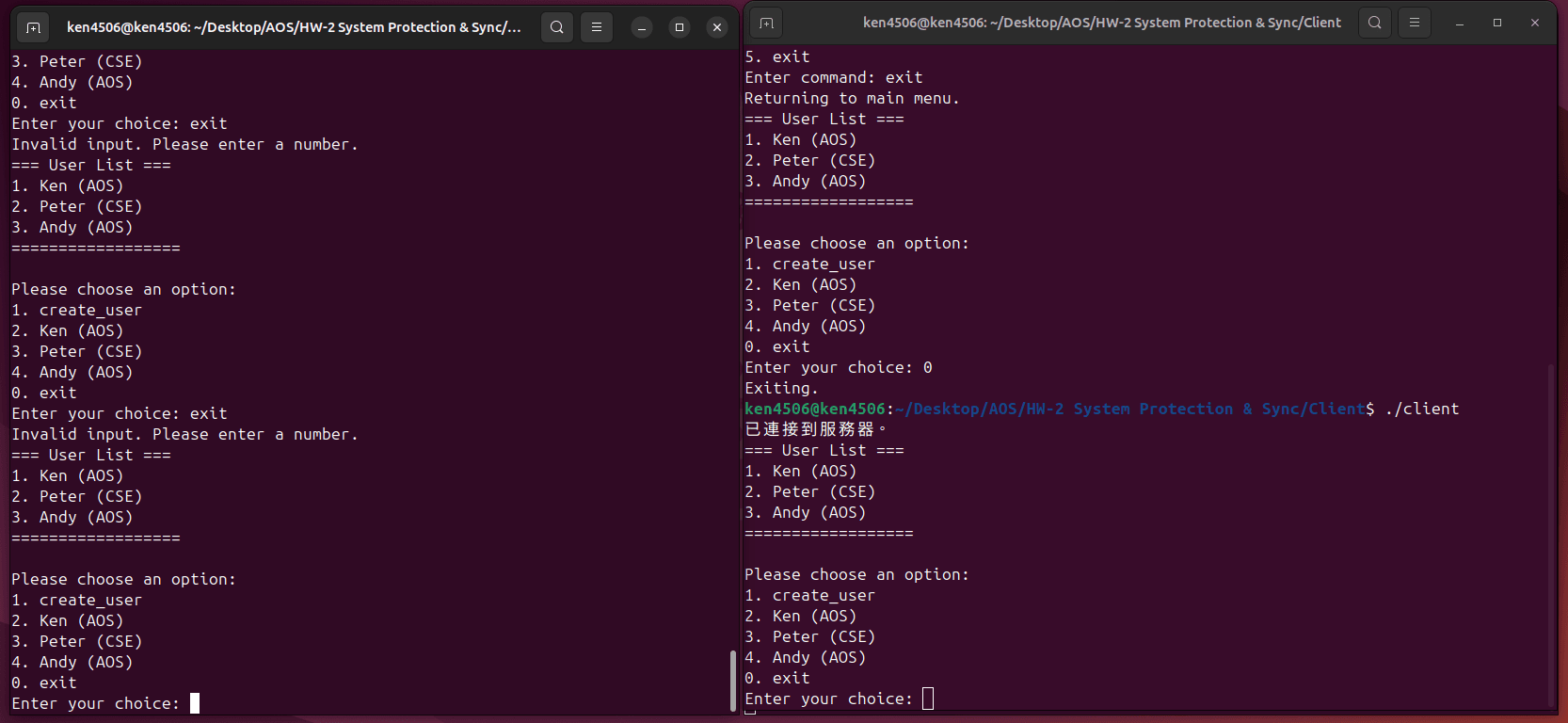The width and height of the screenshot is (1568, 723).
Task: Click the block cursor at the left terminal prompt
Action: 195,703
